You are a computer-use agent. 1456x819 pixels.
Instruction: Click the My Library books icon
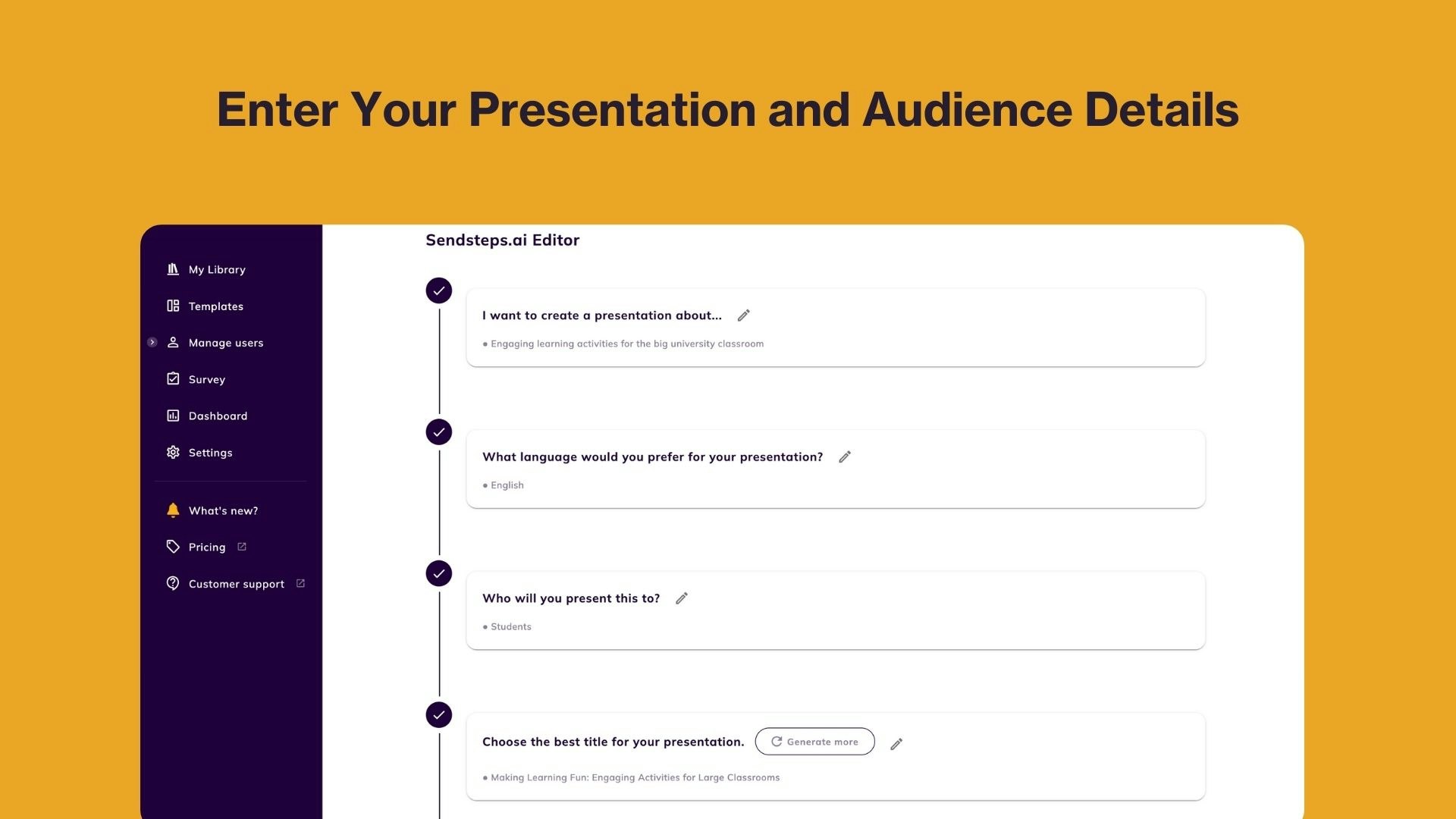click(173, 269)
